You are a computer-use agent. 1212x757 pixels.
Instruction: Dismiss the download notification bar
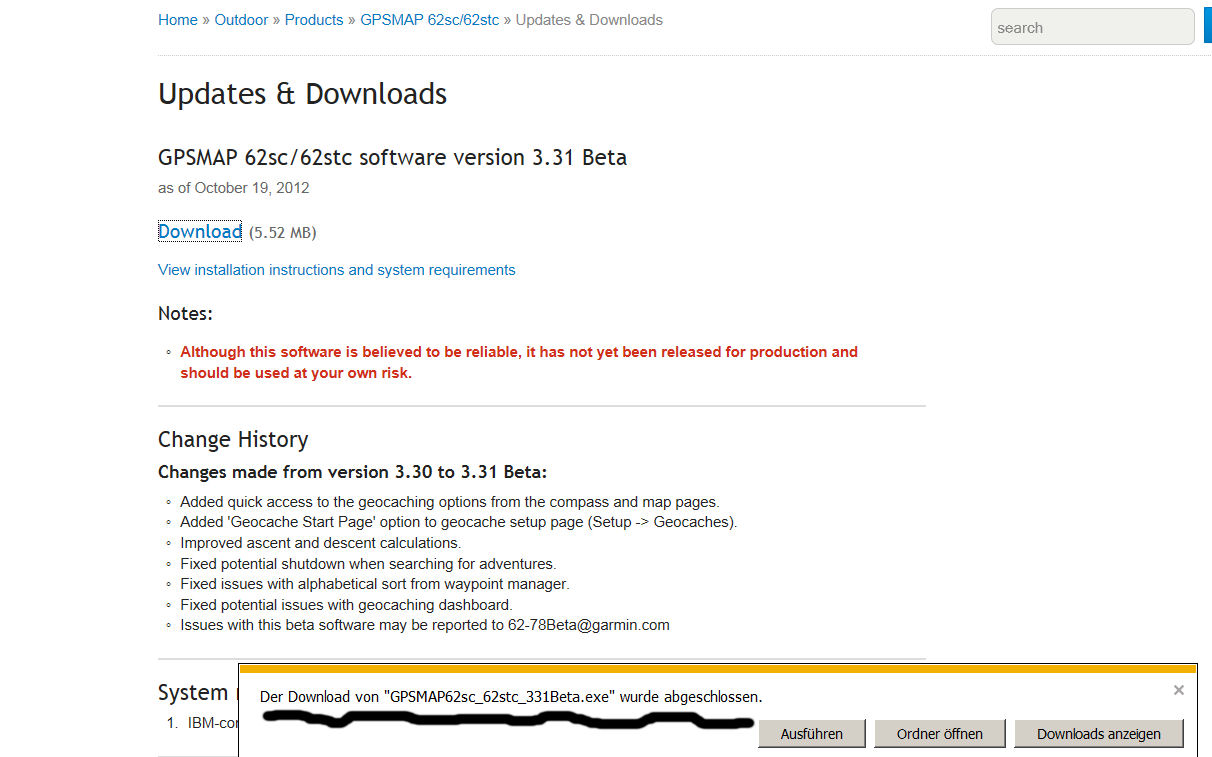[1178, 690]
